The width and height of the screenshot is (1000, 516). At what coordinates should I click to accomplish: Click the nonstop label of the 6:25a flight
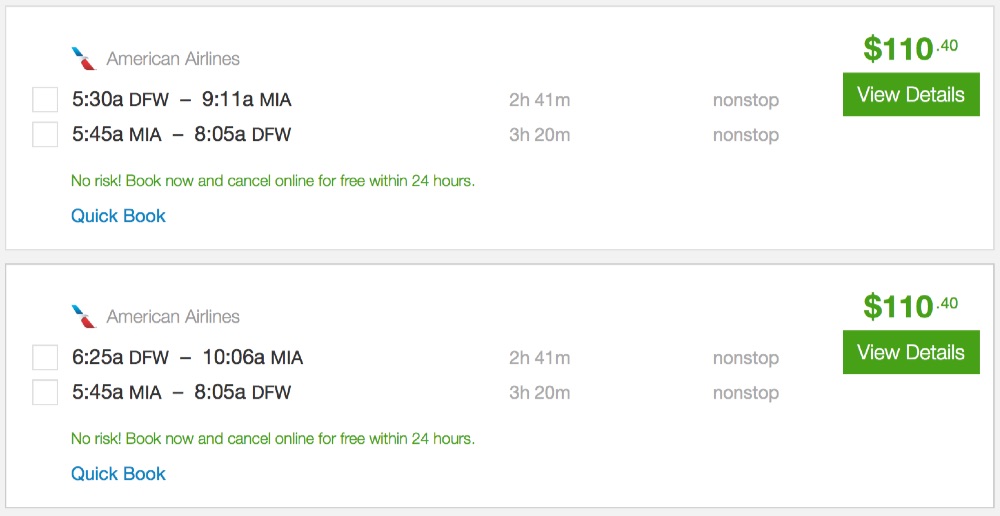tap(745, 358)
